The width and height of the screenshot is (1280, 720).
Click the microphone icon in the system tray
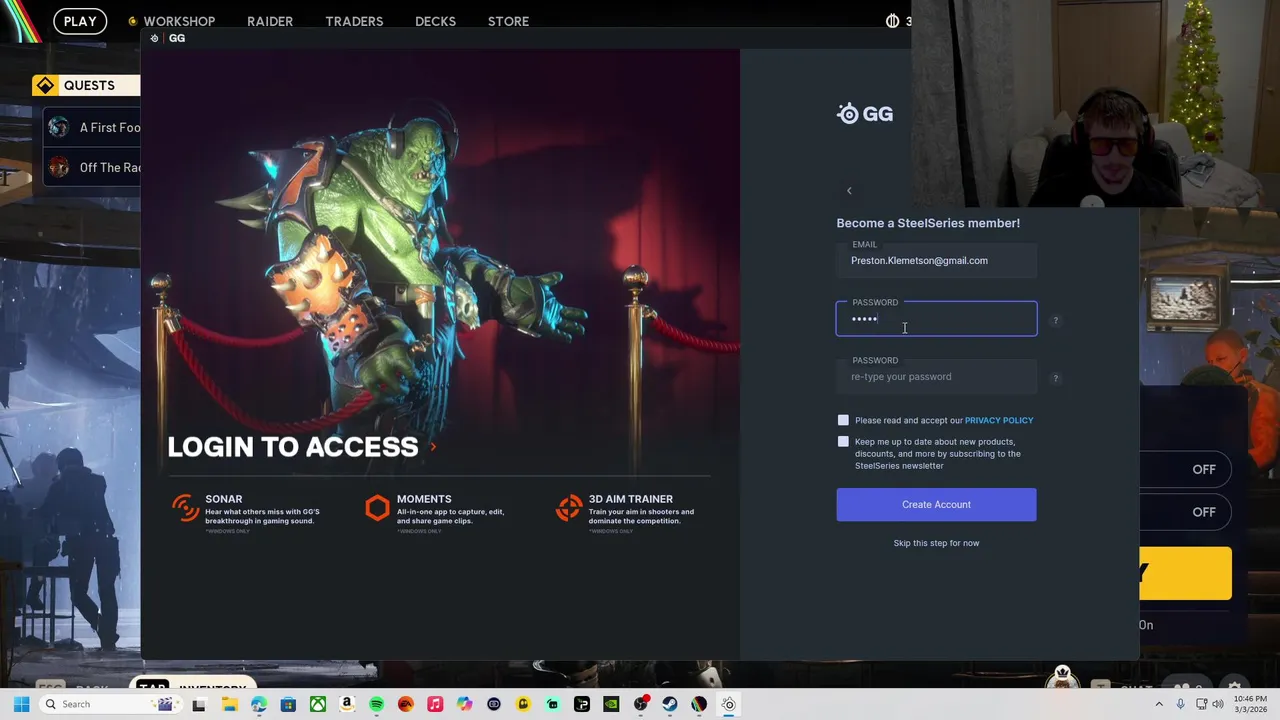(x=1180, y=704)
